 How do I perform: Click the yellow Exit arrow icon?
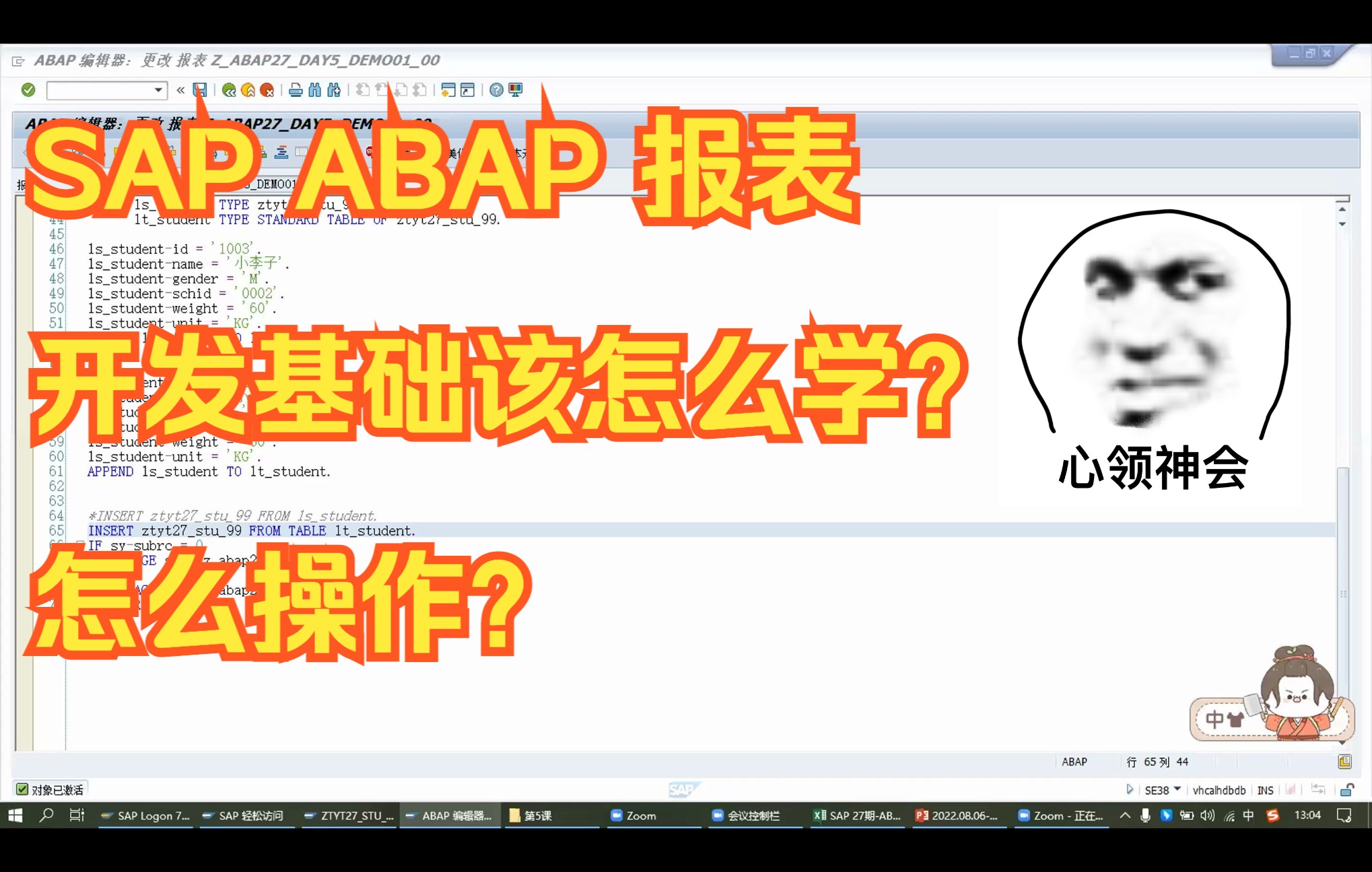(248, 90)
